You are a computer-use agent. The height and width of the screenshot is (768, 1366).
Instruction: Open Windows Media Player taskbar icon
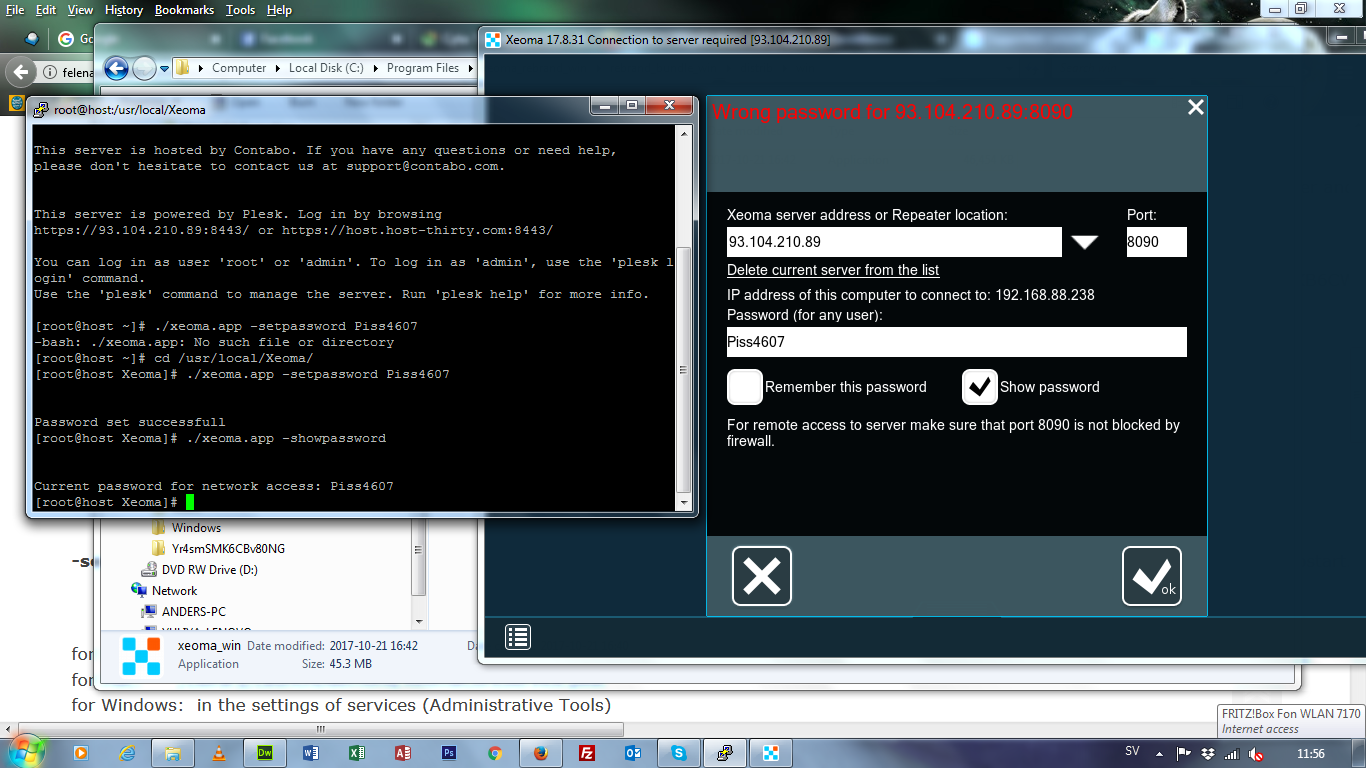81,753
